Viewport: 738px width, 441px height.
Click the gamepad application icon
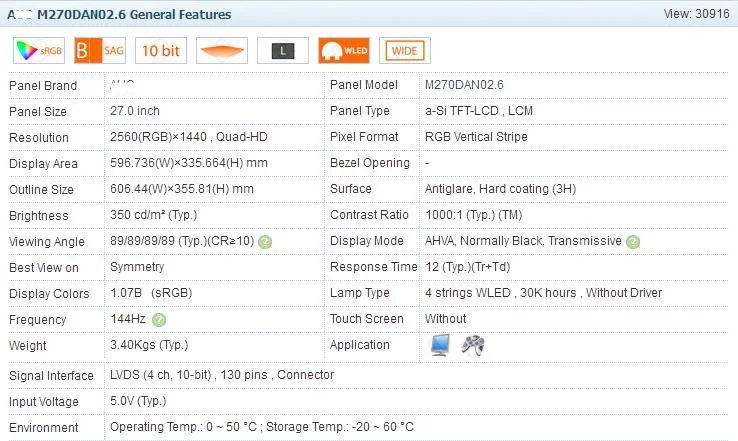coord(471,345)
